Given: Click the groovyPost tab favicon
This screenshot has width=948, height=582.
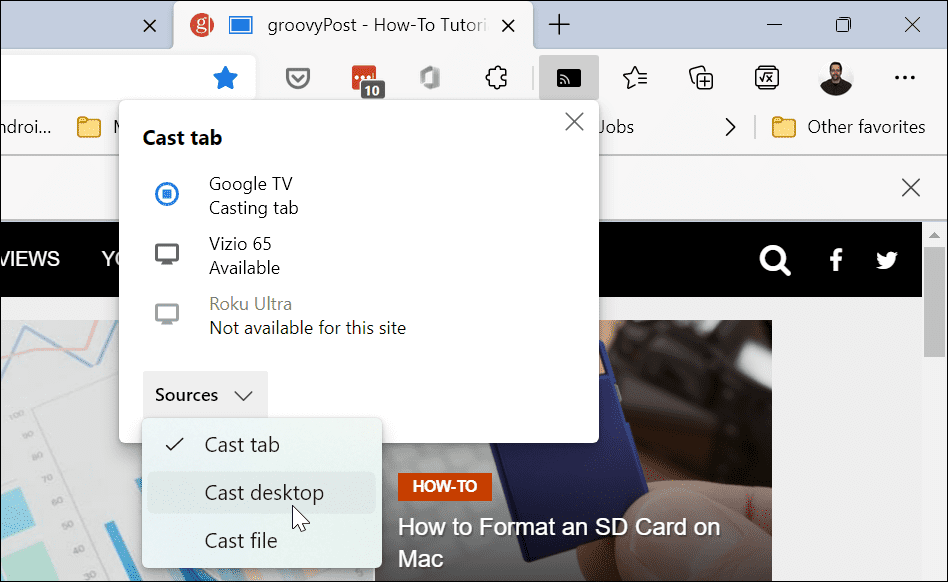Looking at the screenshot, I should coord(202,25).
